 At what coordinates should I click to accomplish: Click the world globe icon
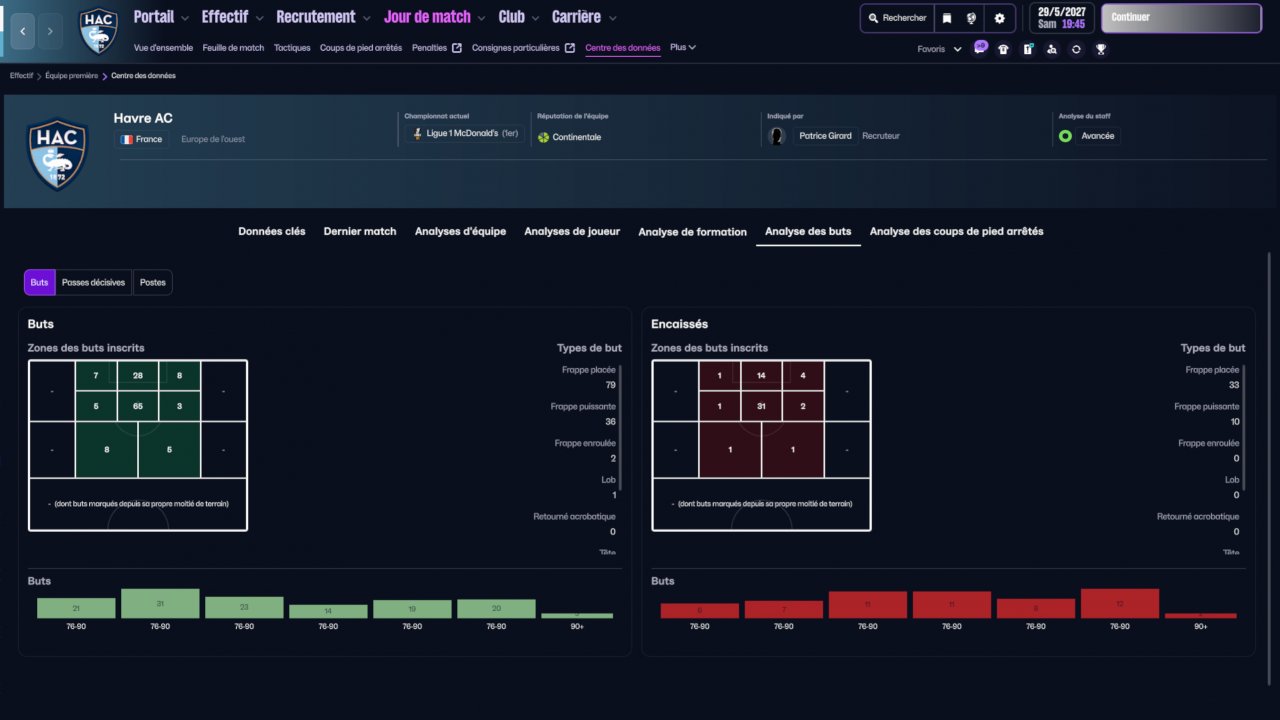pyautogui.click(x=972, y=18)
